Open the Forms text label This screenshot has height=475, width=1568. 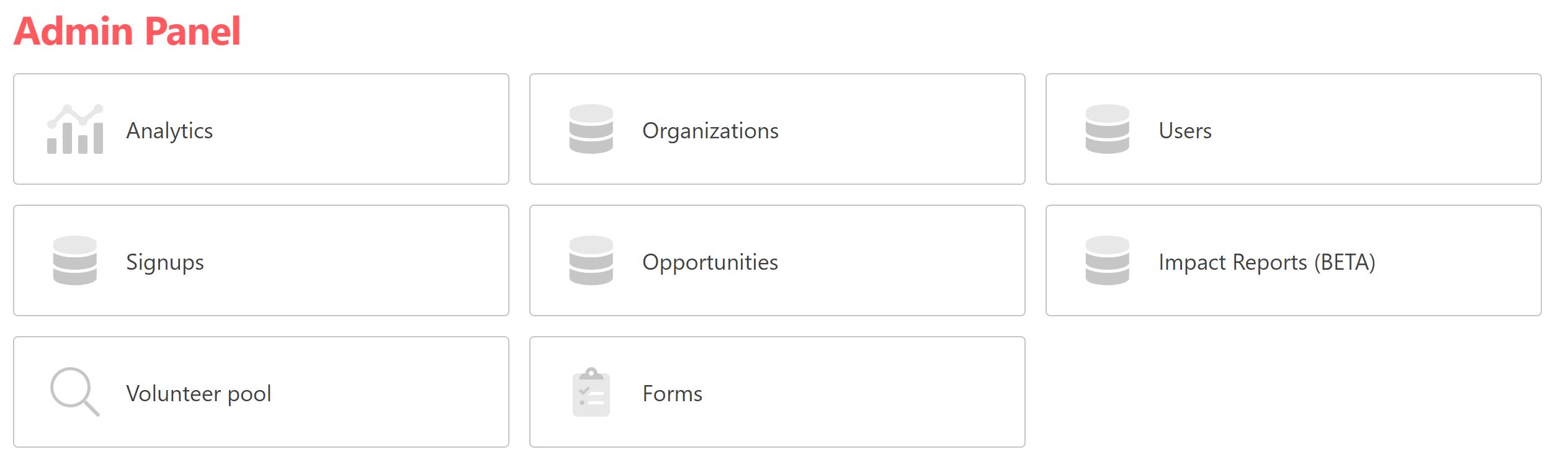672,394
